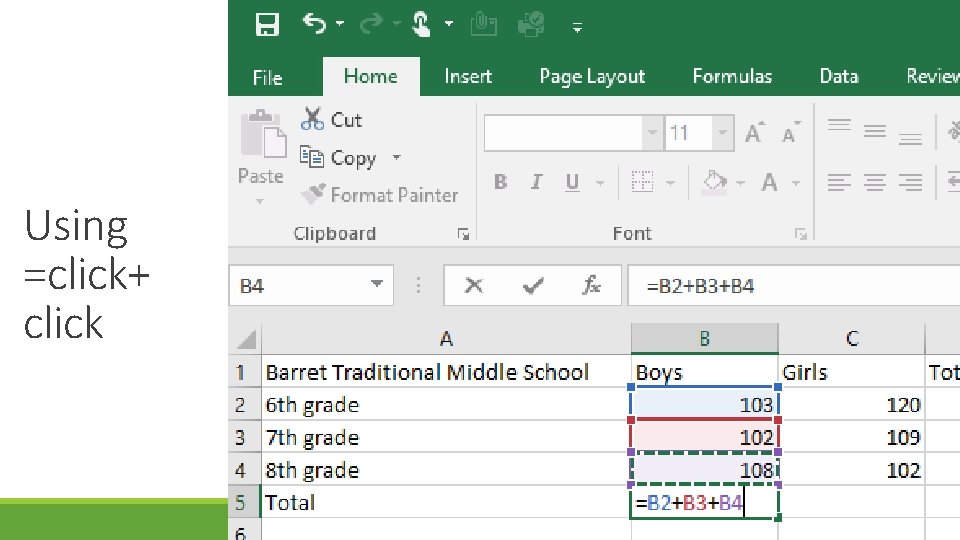The image size is (960, 540).
Task: Set Bottom Align for cell text
Action: click(x=910, y=138)
